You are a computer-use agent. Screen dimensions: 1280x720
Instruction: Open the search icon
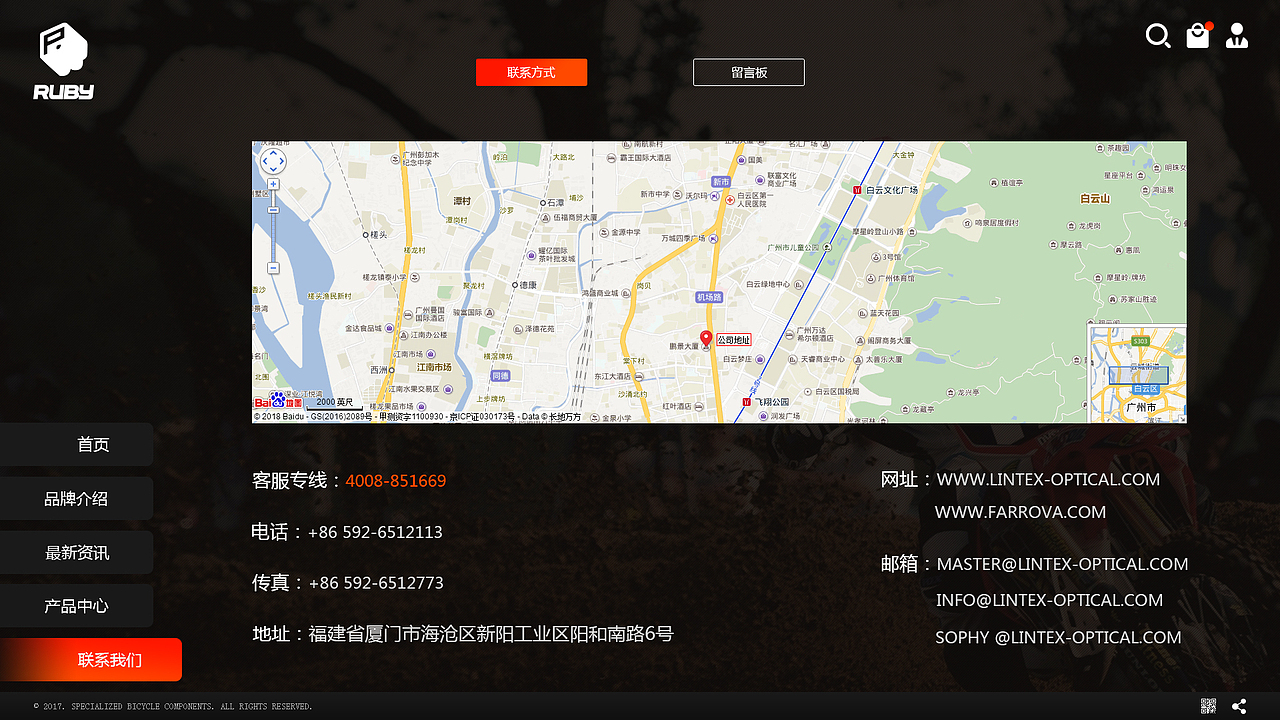pos(1158,36)
